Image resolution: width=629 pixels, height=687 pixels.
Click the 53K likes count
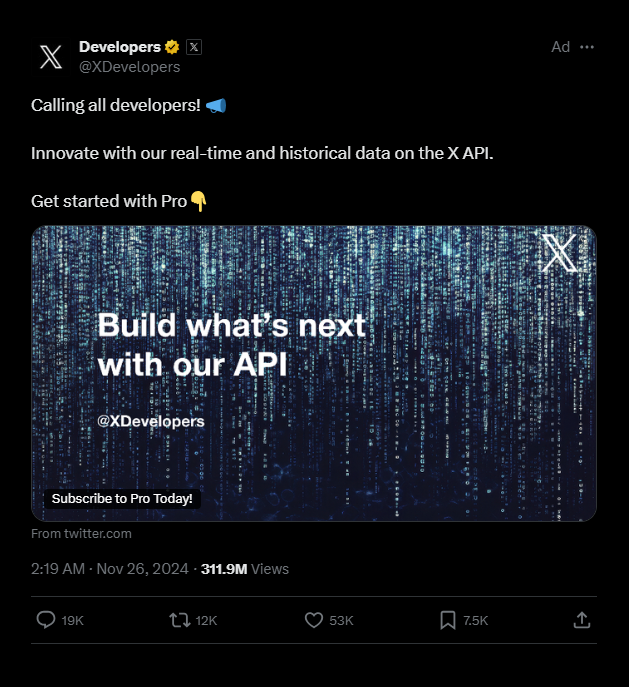(341, 620)
